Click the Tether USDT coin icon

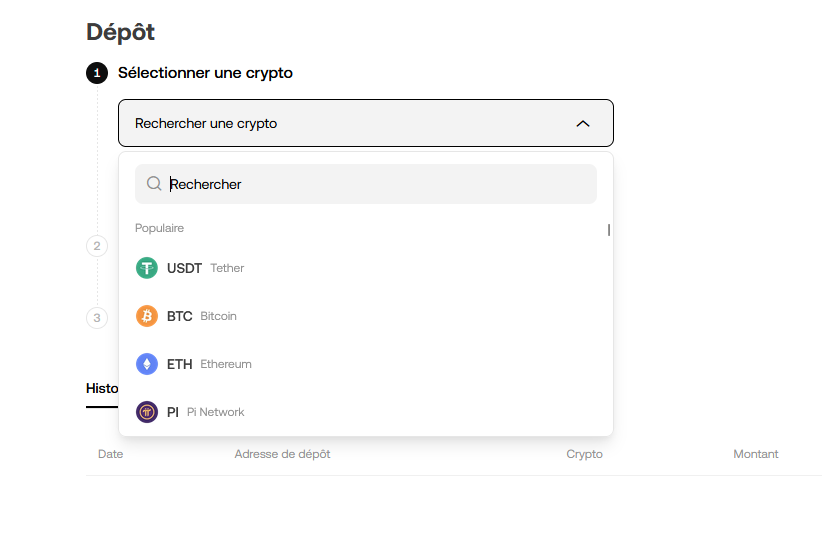[147, 268]
